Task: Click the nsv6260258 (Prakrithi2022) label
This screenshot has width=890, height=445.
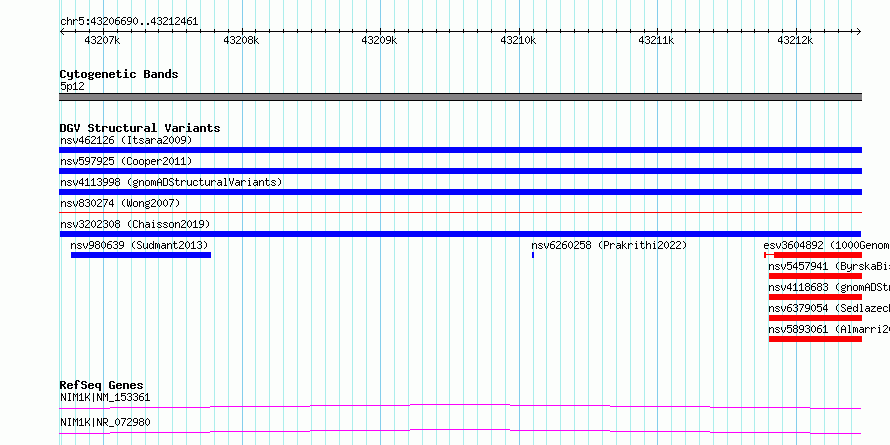Action: click(x=609, y=245)
